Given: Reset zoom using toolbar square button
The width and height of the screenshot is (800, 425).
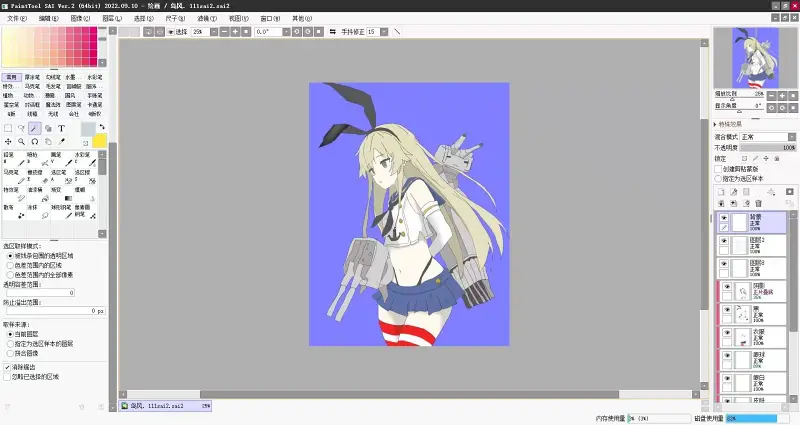Looking at the screenshot, I should (x=246, y=32).
